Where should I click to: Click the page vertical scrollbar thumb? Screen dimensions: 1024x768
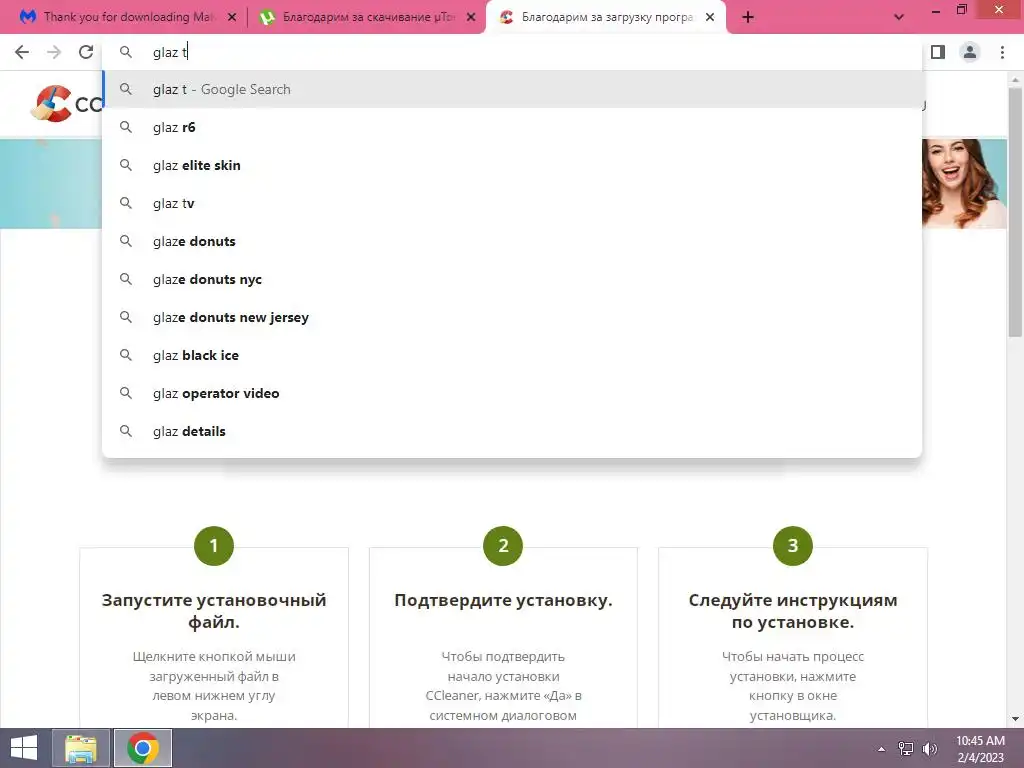click(x=1015, y=212)
